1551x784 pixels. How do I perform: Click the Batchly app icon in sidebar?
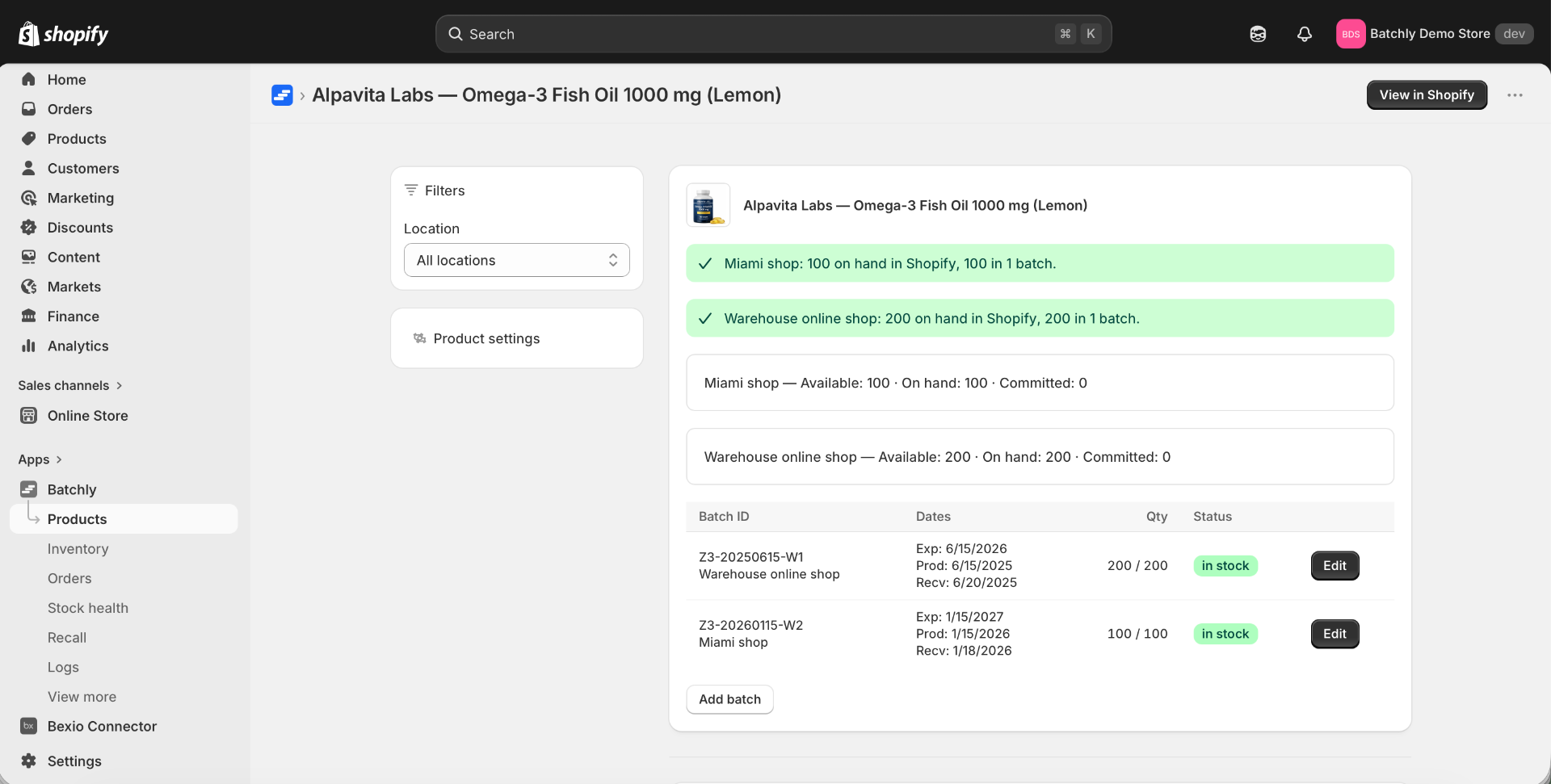point(29,489)
